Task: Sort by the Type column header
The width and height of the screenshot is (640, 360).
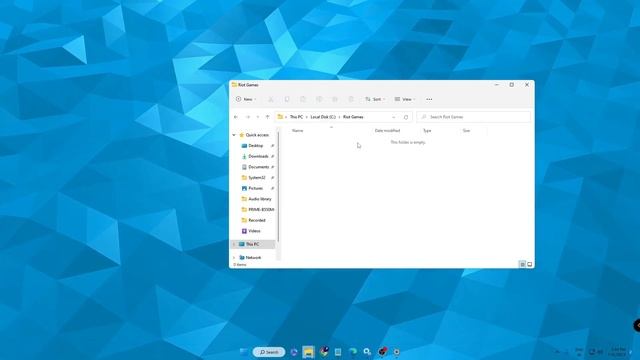Action: point(427,131)
